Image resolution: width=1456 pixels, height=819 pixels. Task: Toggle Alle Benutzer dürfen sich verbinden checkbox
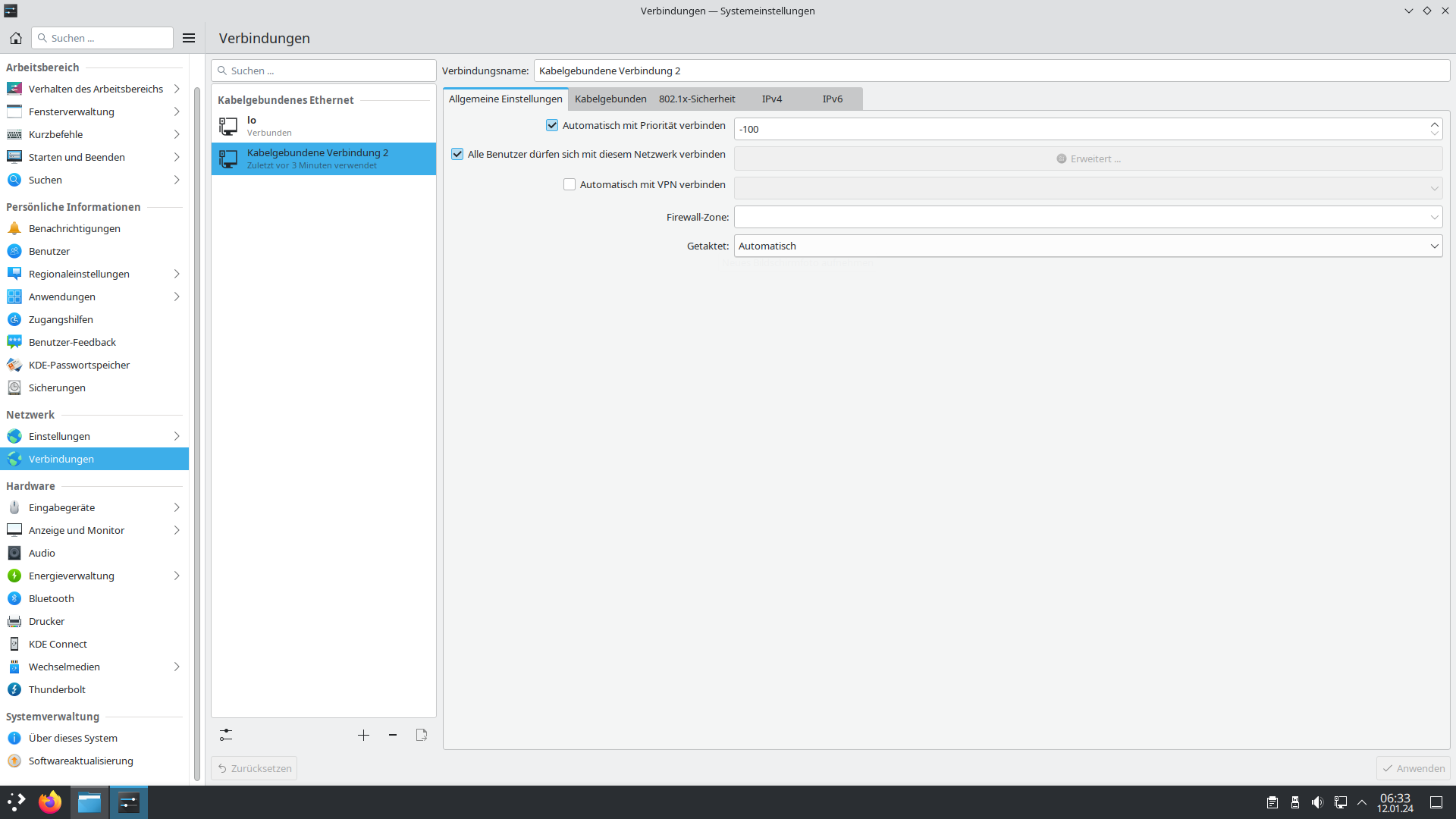click(457, 154)
